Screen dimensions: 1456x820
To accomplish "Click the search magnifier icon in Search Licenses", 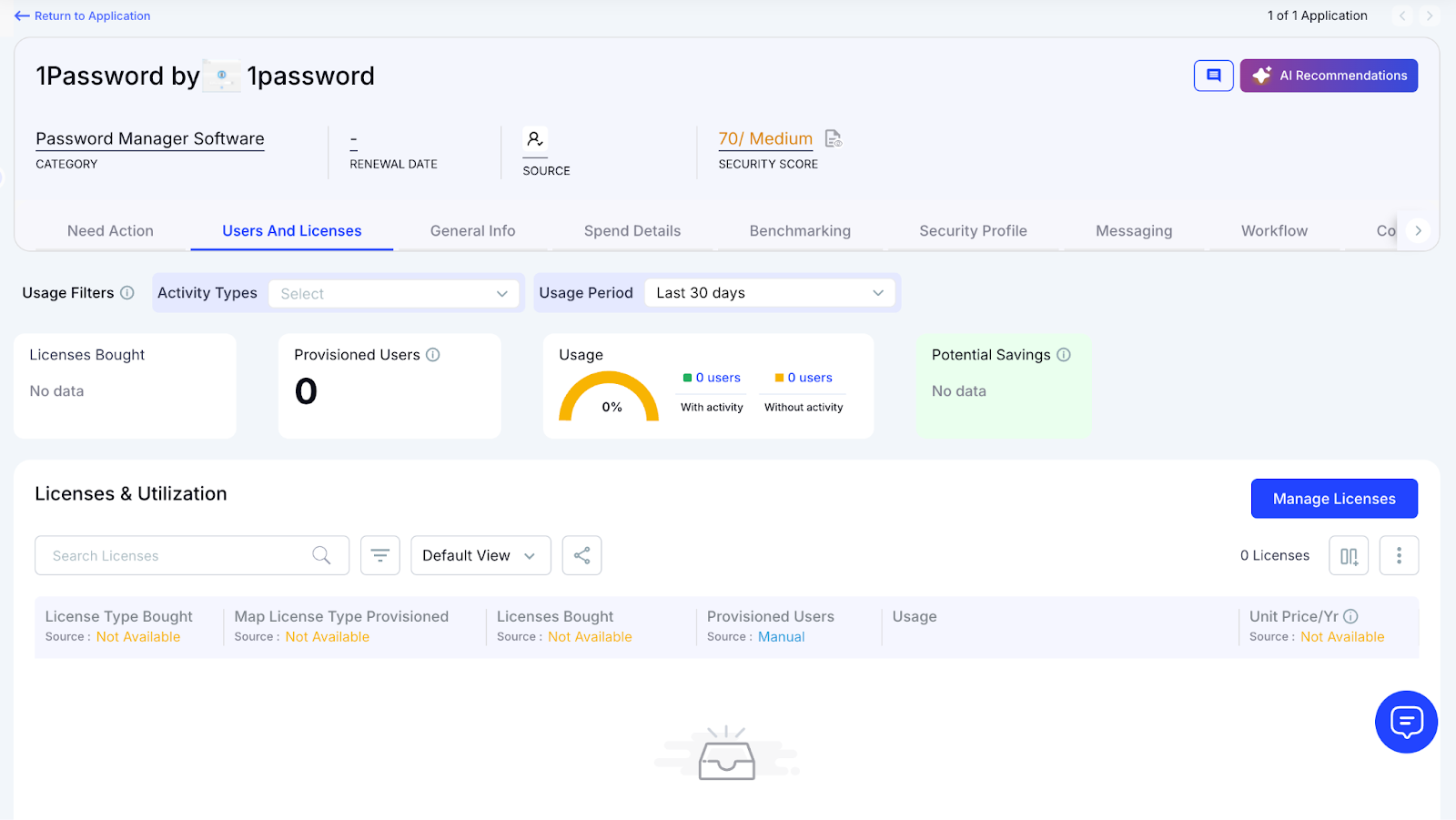I will tap(321, 555).
